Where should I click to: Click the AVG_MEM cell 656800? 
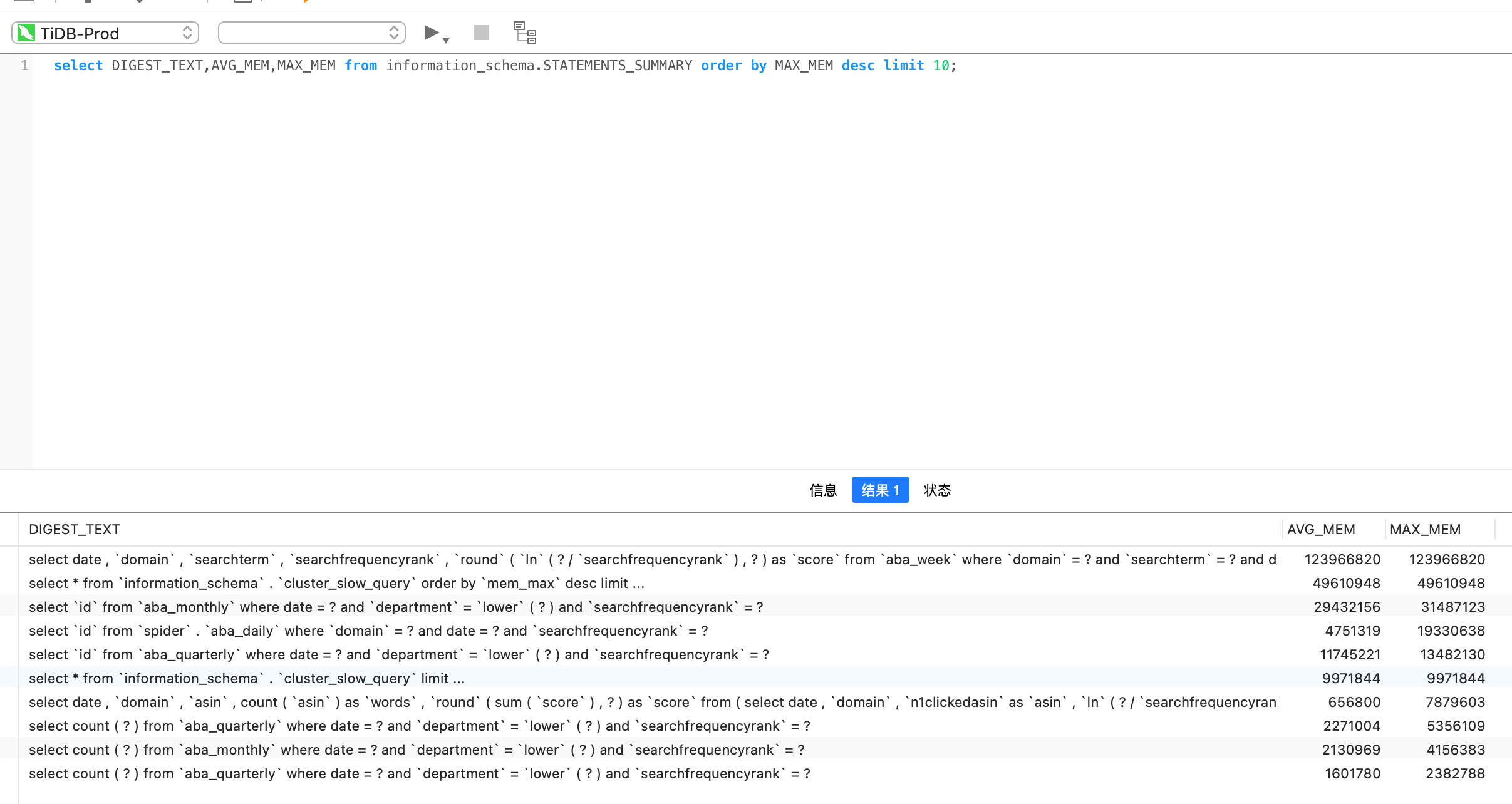tap(1354, 703)
